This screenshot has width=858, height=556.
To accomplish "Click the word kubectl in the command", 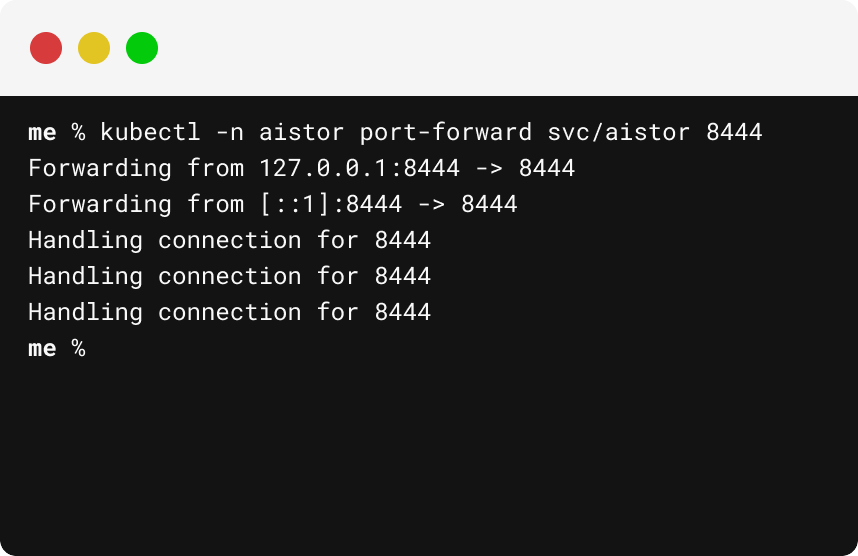I will click(x=150, y=132).
